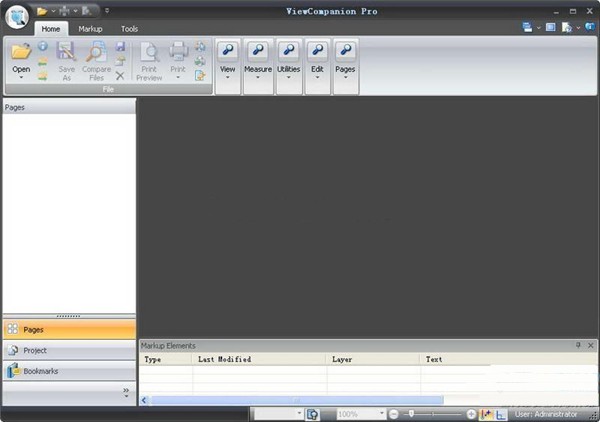
Task: Sort by the Last Modified column header
Action: tap(259, 359)
